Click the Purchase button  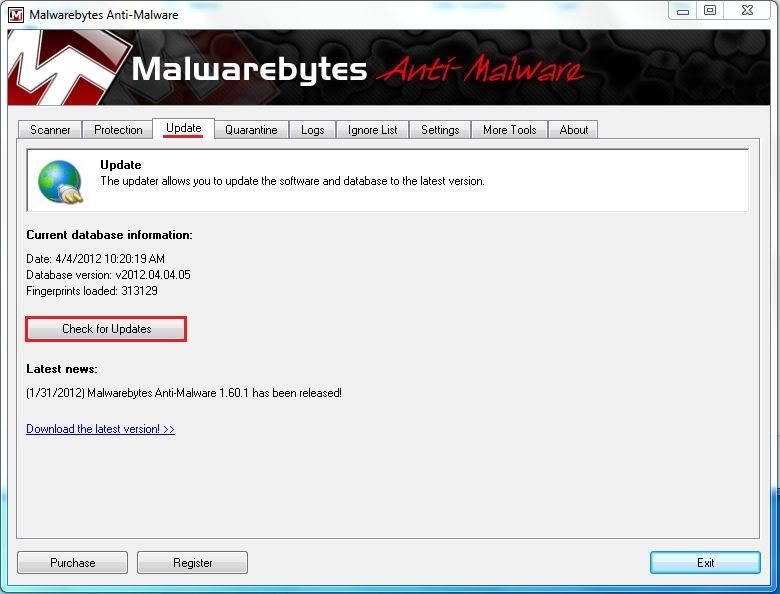[73, 563]
